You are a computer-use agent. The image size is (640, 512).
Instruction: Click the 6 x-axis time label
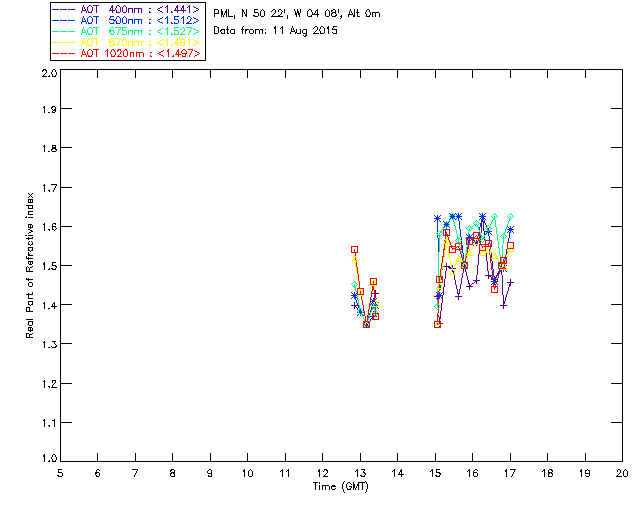98,473
